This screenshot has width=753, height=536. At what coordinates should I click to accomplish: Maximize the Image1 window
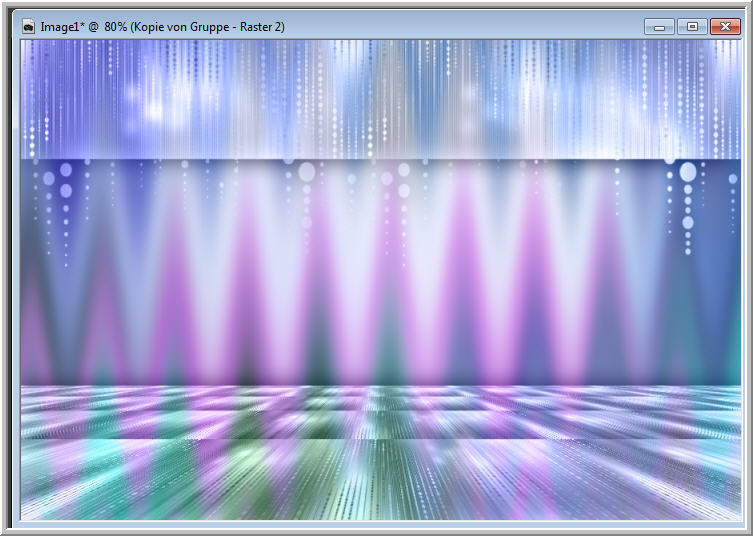(692, 27)
